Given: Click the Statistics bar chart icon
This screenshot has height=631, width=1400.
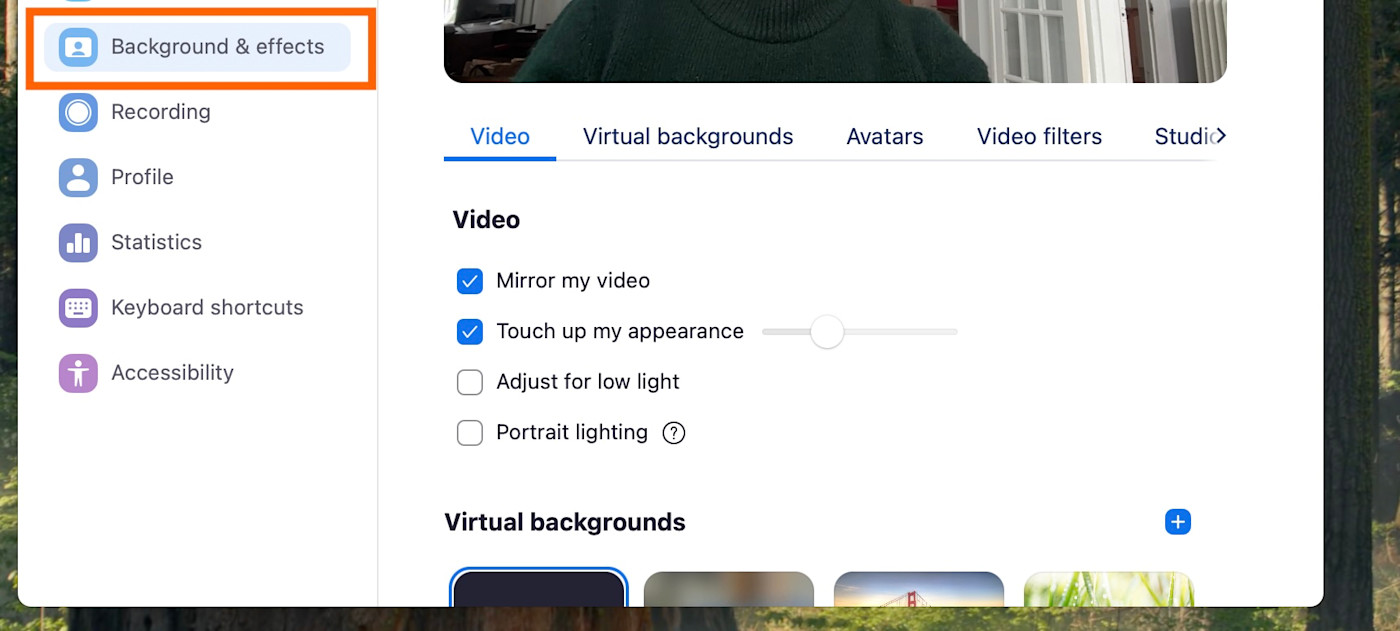Looking at the screenshot, I should pyautogui.click(x=78, y=242).
